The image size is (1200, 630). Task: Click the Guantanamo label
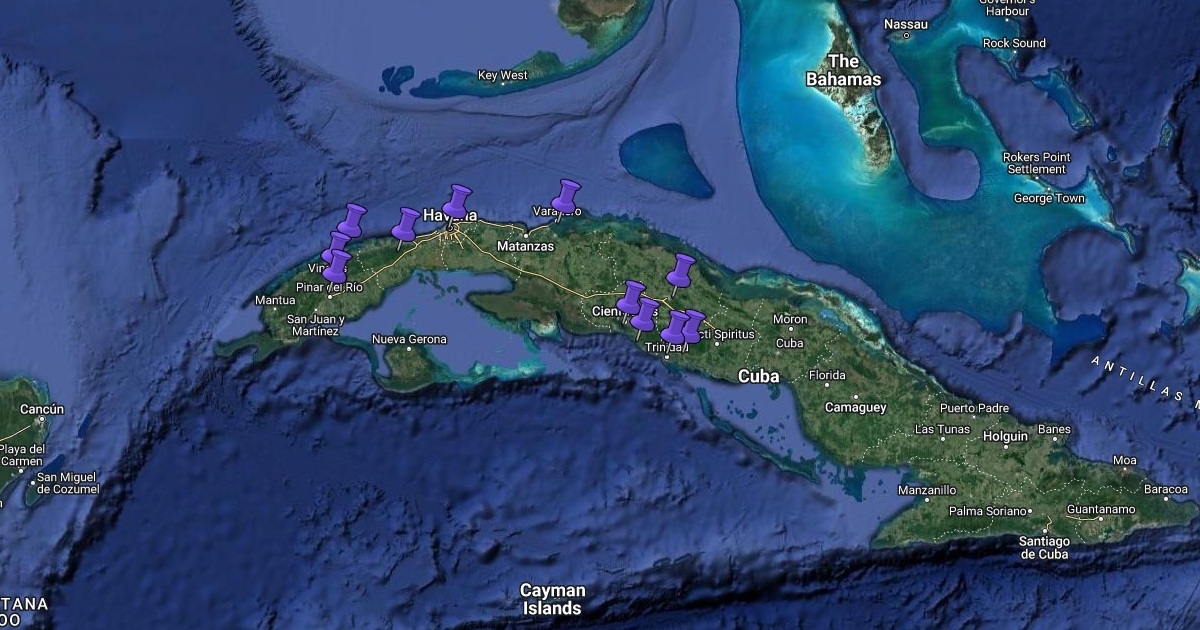point(1102,510)
